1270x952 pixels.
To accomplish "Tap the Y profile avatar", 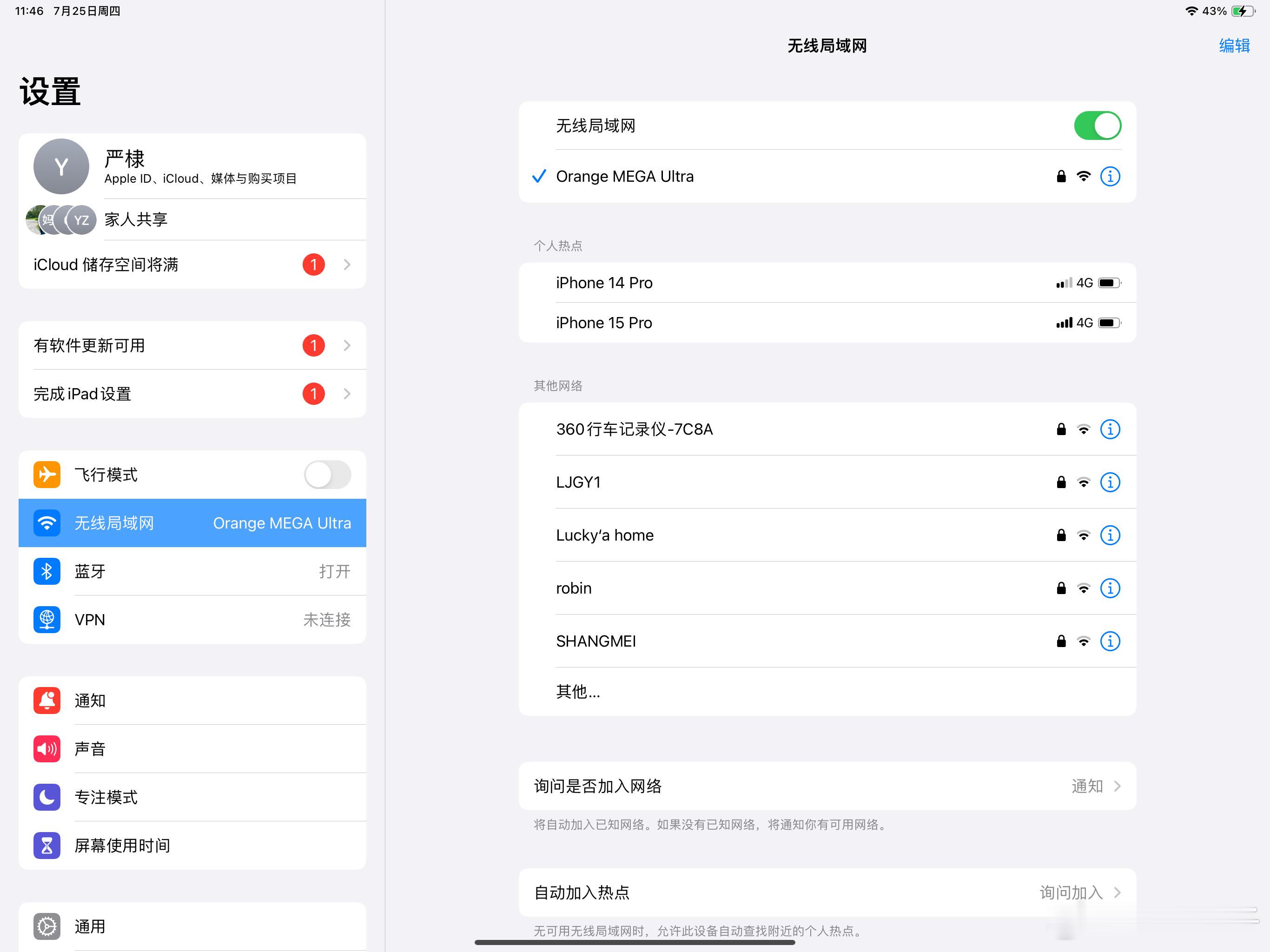I will pos(61,166).
